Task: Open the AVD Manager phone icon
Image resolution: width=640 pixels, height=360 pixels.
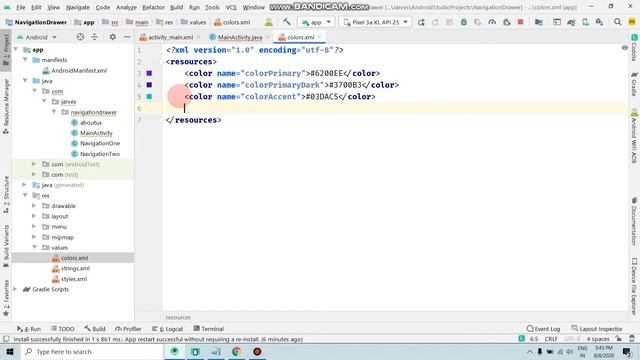Action: click(585, 22)
